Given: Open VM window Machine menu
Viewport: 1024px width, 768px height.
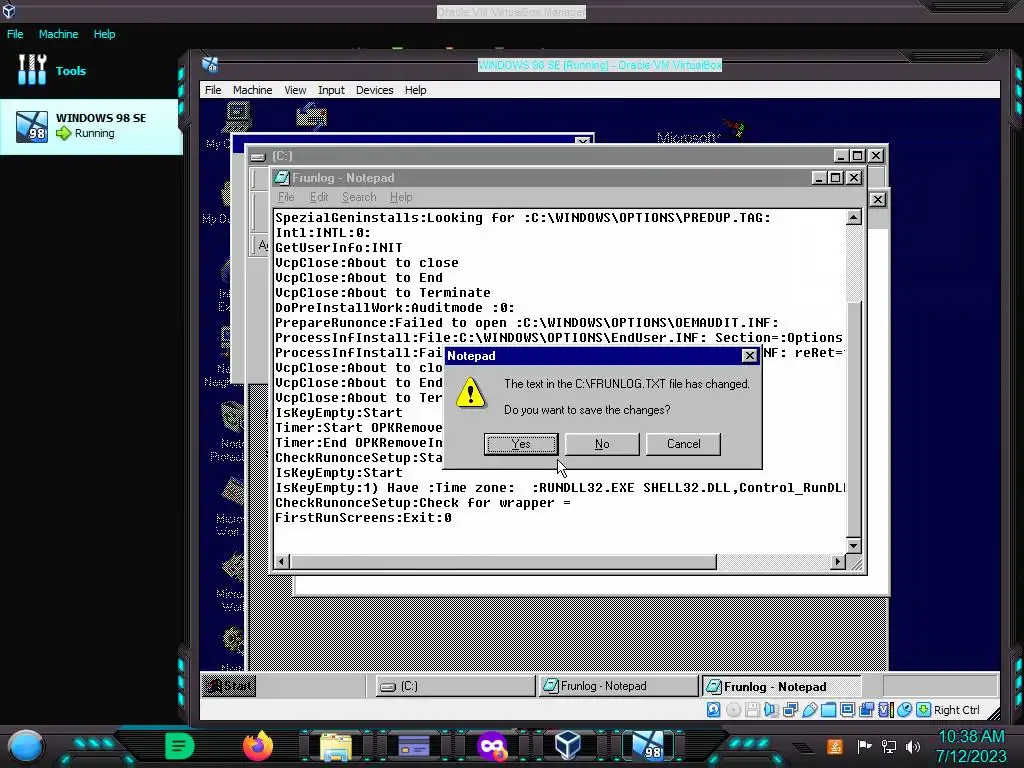Looking at the screenshot, I should tap(253, 90).
